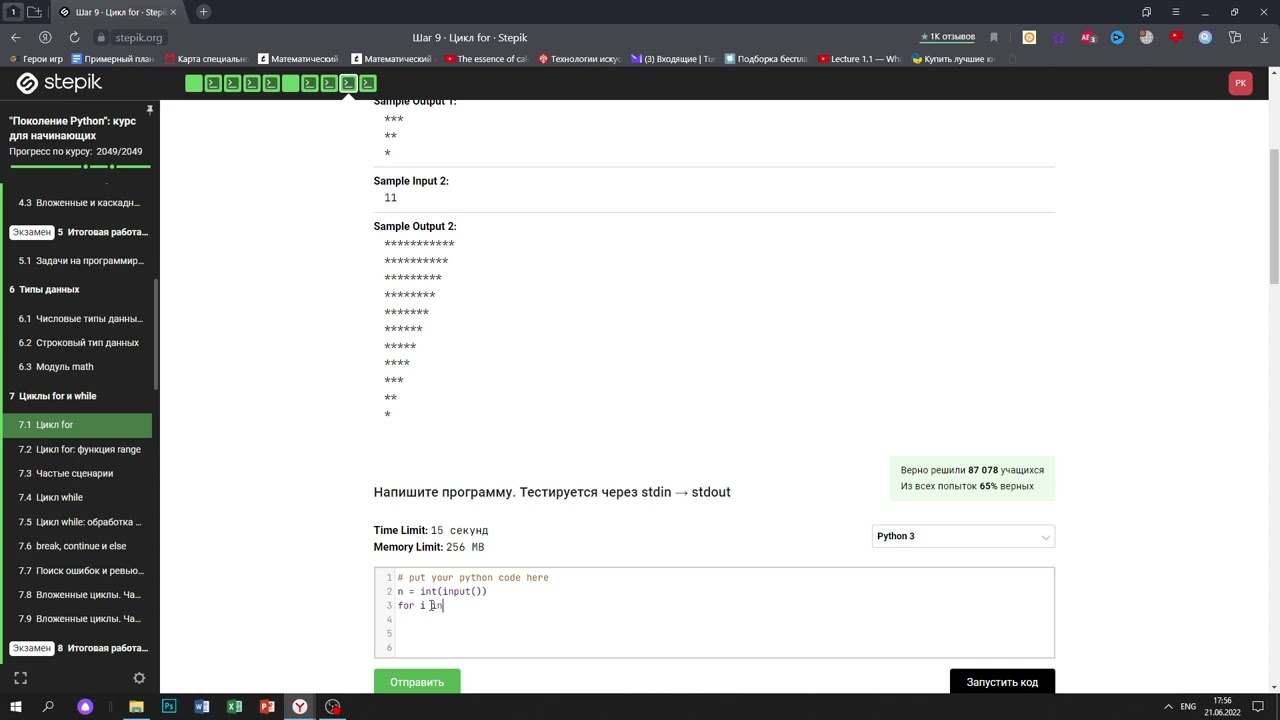Click Отправить submit button
1280x720 pixels.
pos(417,682)
